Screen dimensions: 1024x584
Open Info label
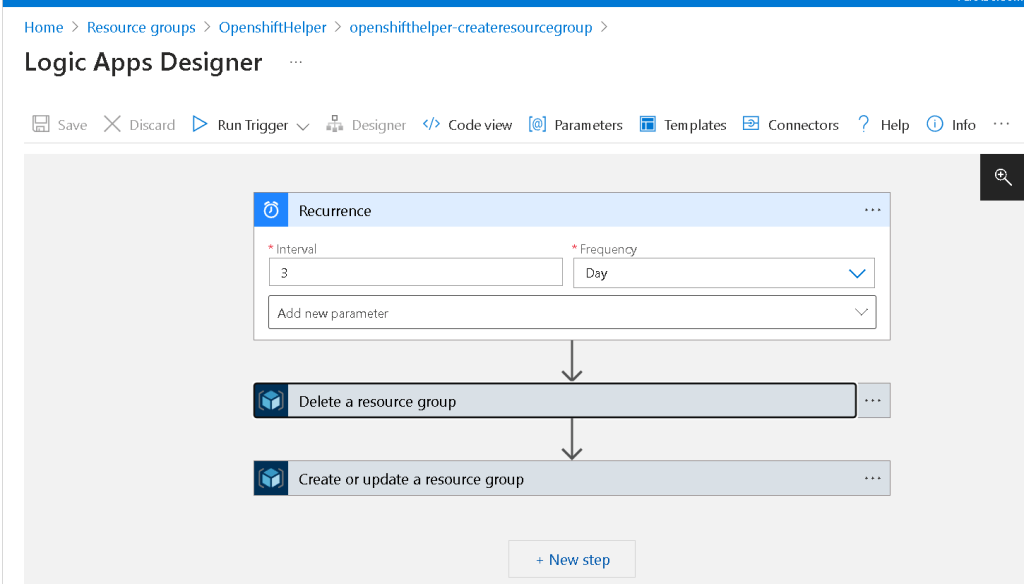[963, 125]
